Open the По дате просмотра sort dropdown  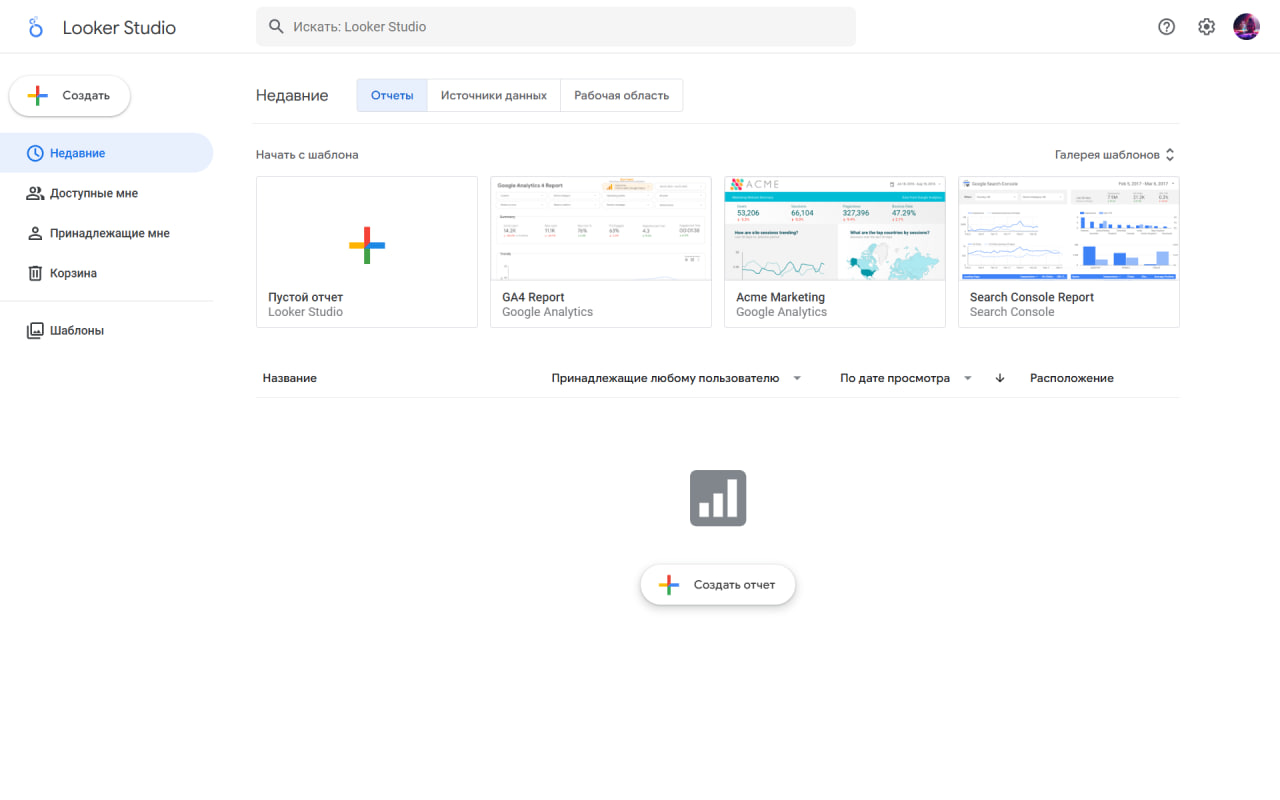pyautogui.click(x=905, y=378)
